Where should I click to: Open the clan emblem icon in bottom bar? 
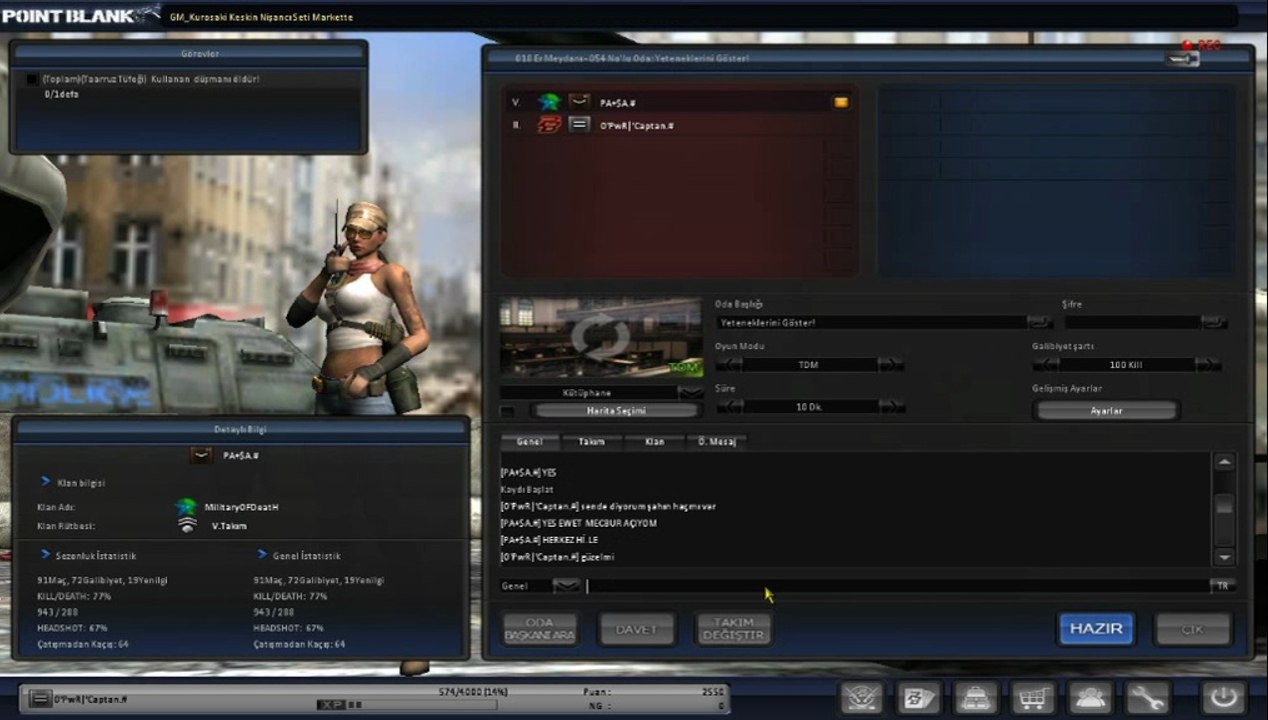click(861, 697)
